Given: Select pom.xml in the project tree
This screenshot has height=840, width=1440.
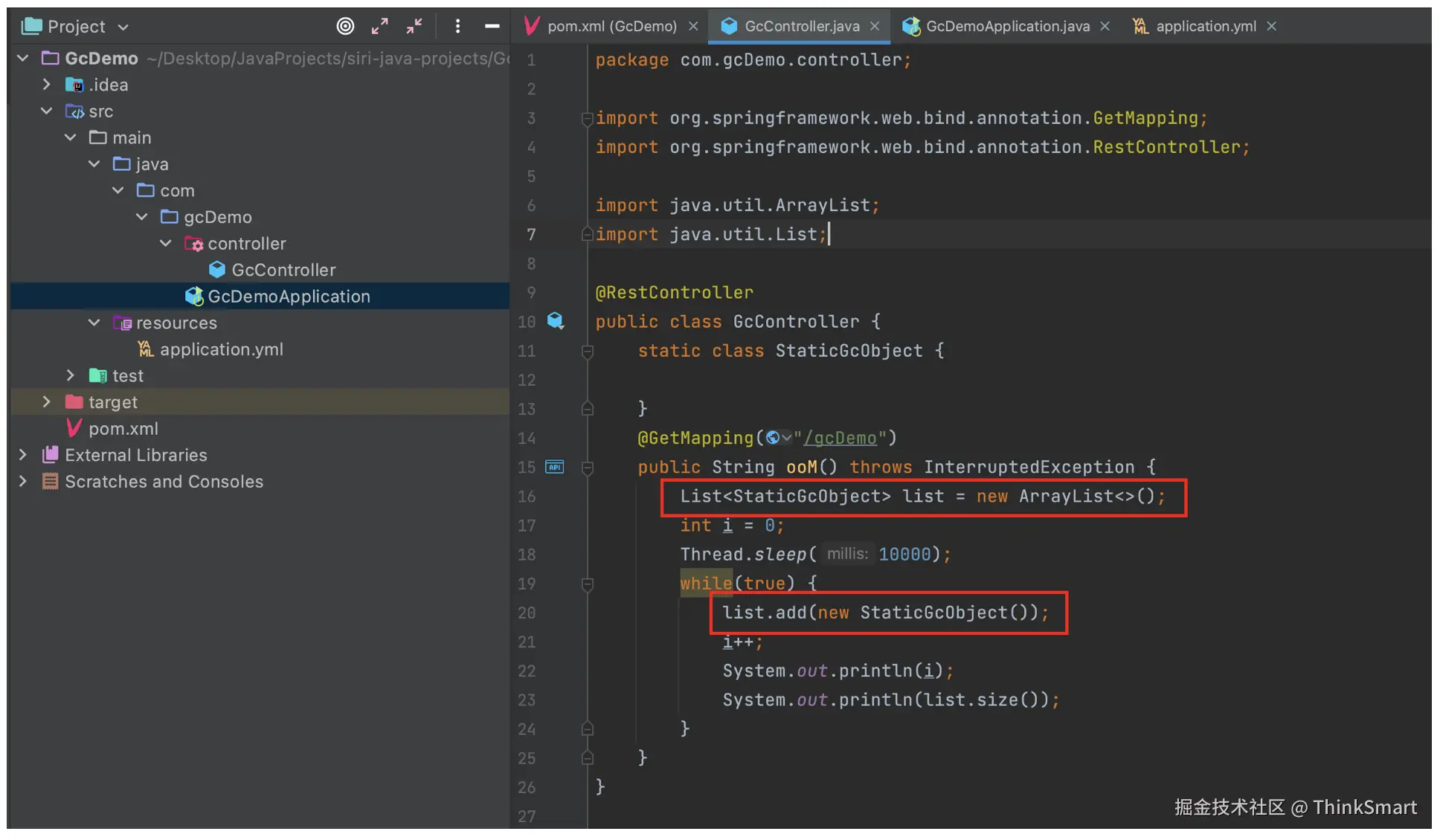Looking at the screenshot, I should pos(123,429).
